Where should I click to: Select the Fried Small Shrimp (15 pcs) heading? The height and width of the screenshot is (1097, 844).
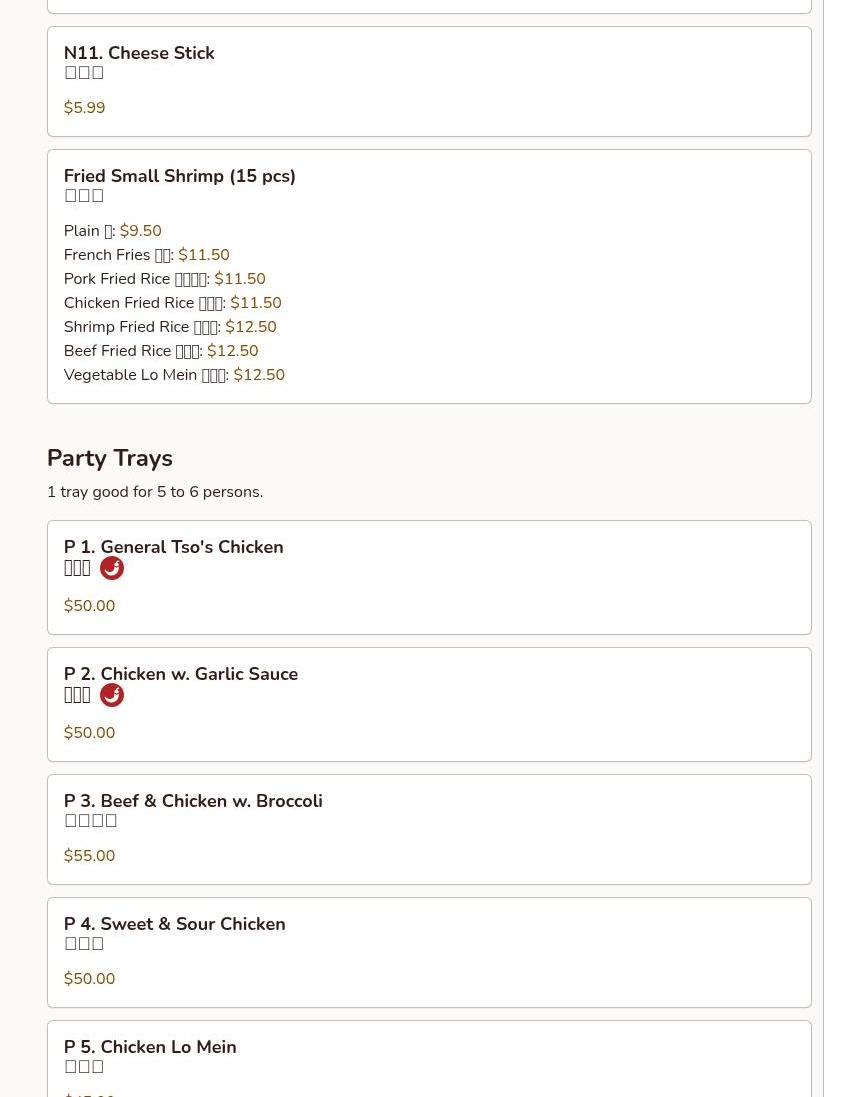click(x=180, y=176)
